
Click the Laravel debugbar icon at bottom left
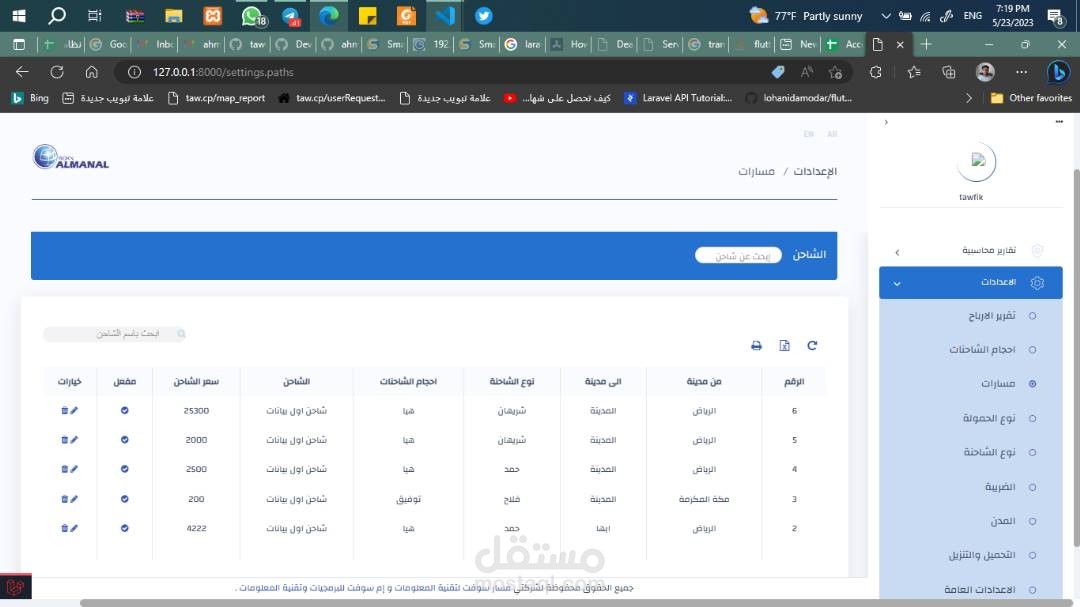(15, 587)
